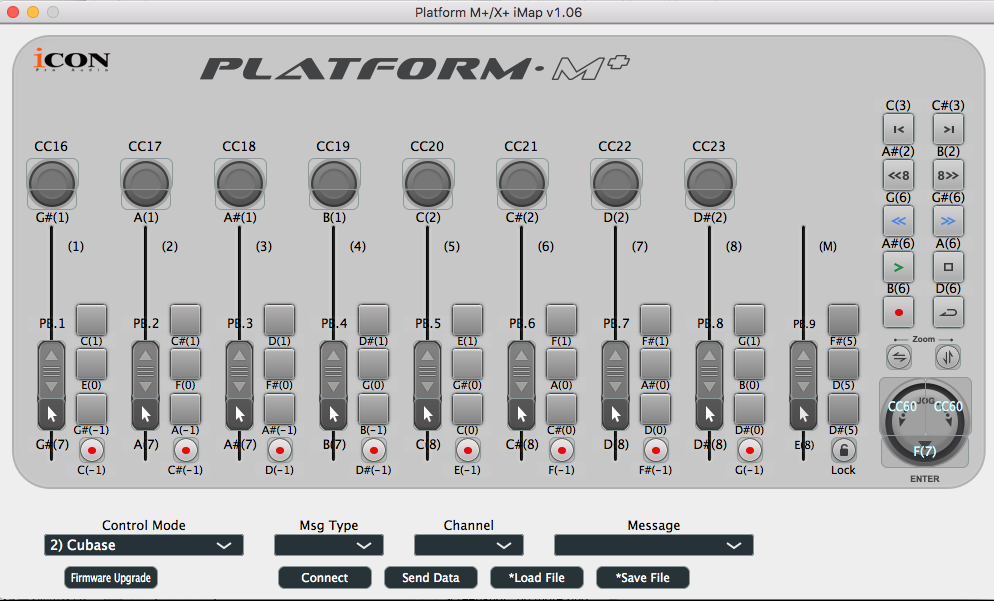Click the D#(5) button on master channel
The width and height of the screenshot is (994, 601).
843,409
